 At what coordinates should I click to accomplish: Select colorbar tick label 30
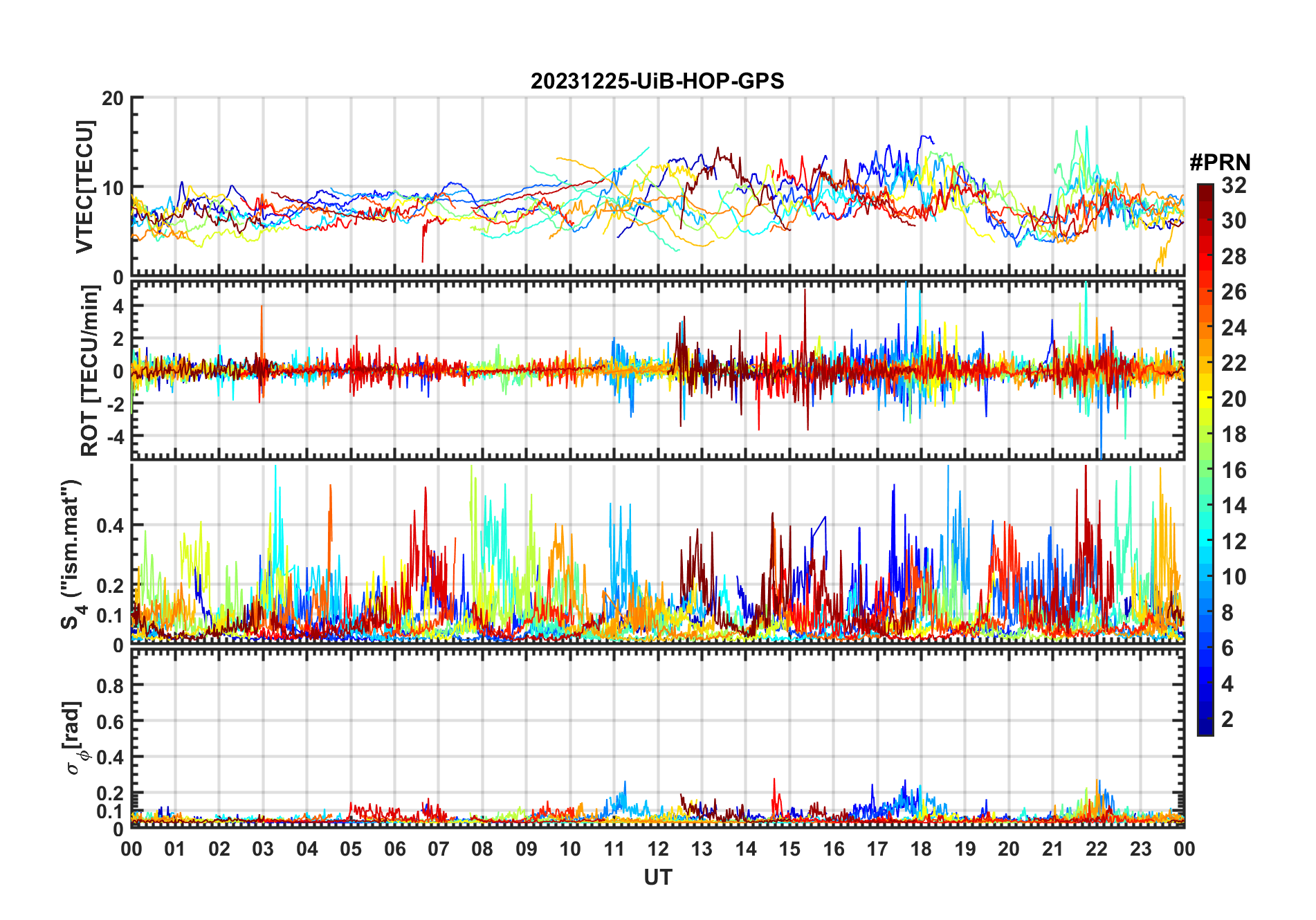click(x=1234, y=221)
